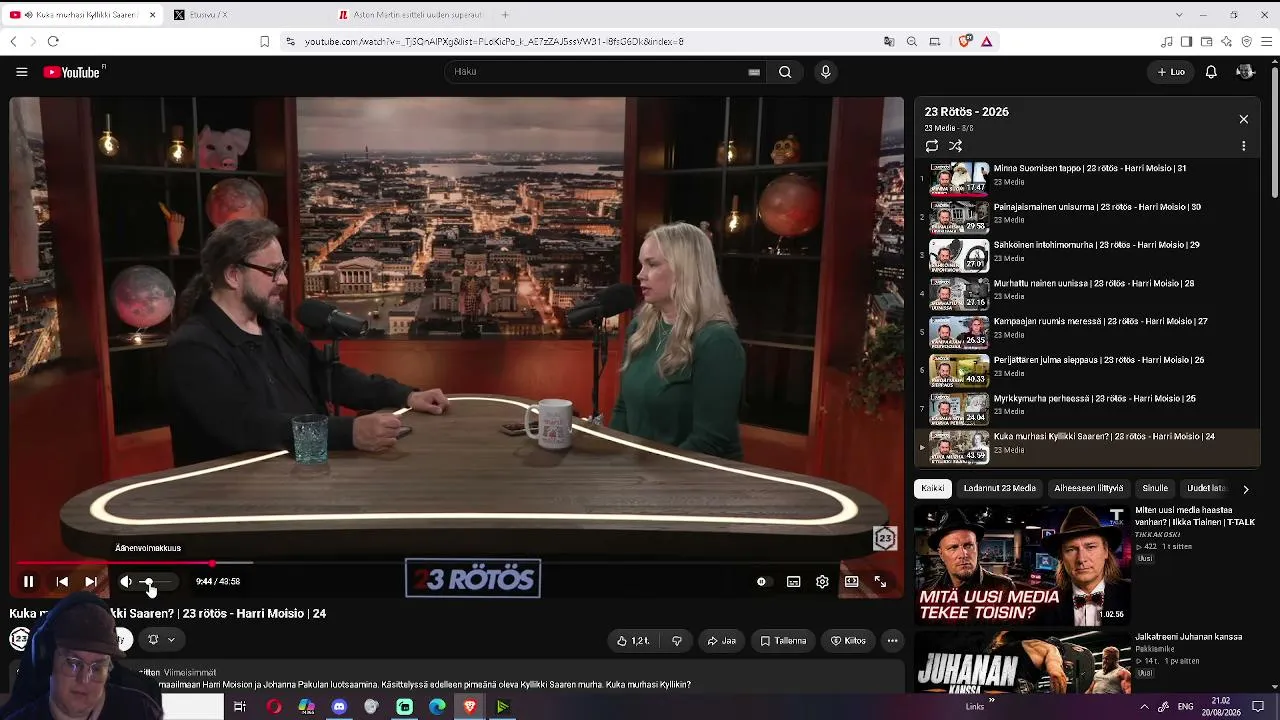Open the Luo create button
The height and width of the screenshot is (720, 1280).
click(1171, 72)
